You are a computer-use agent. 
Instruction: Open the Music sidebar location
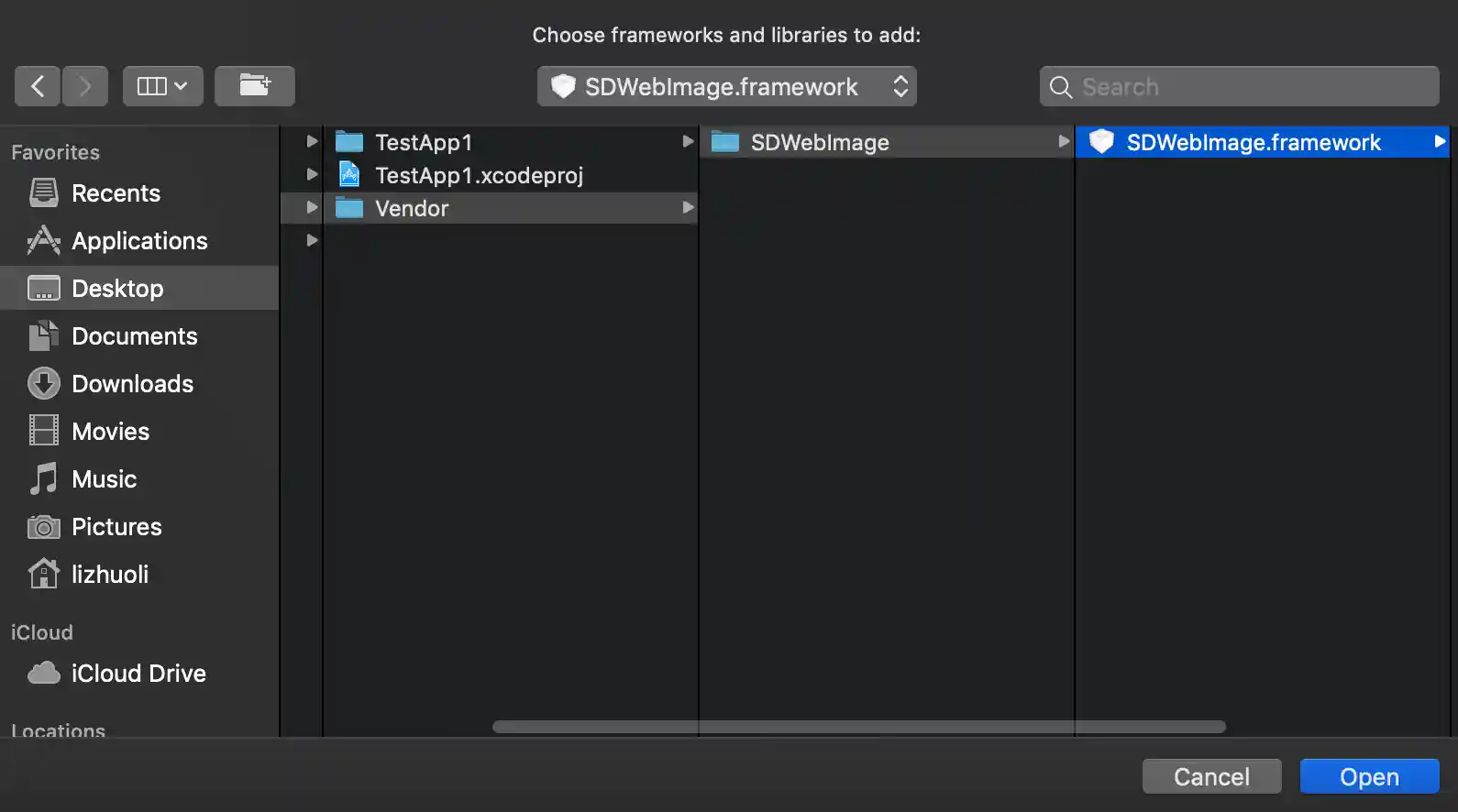point(139,479)
